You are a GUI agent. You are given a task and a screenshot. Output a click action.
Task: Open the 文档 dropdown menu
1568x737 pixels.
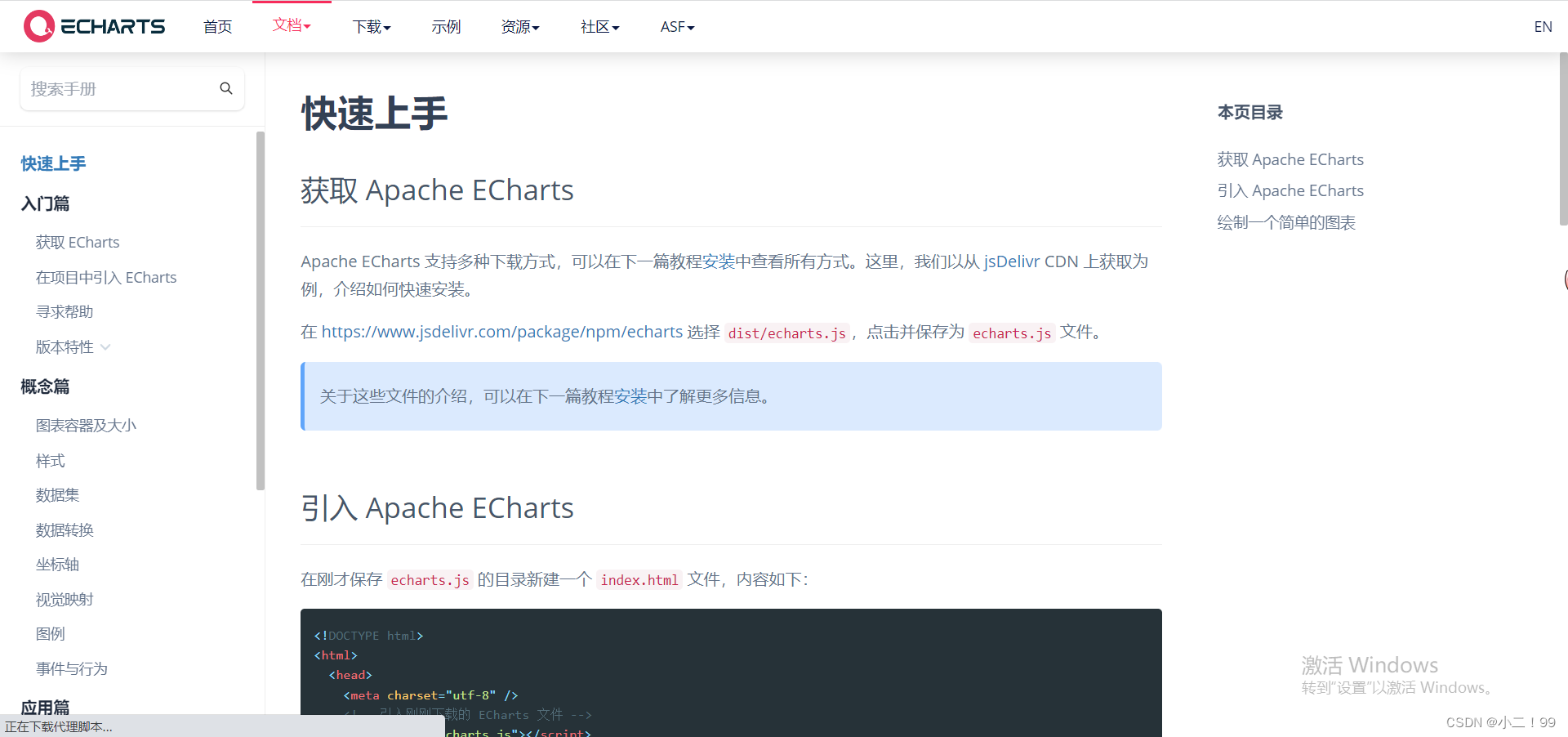point(292,25)
